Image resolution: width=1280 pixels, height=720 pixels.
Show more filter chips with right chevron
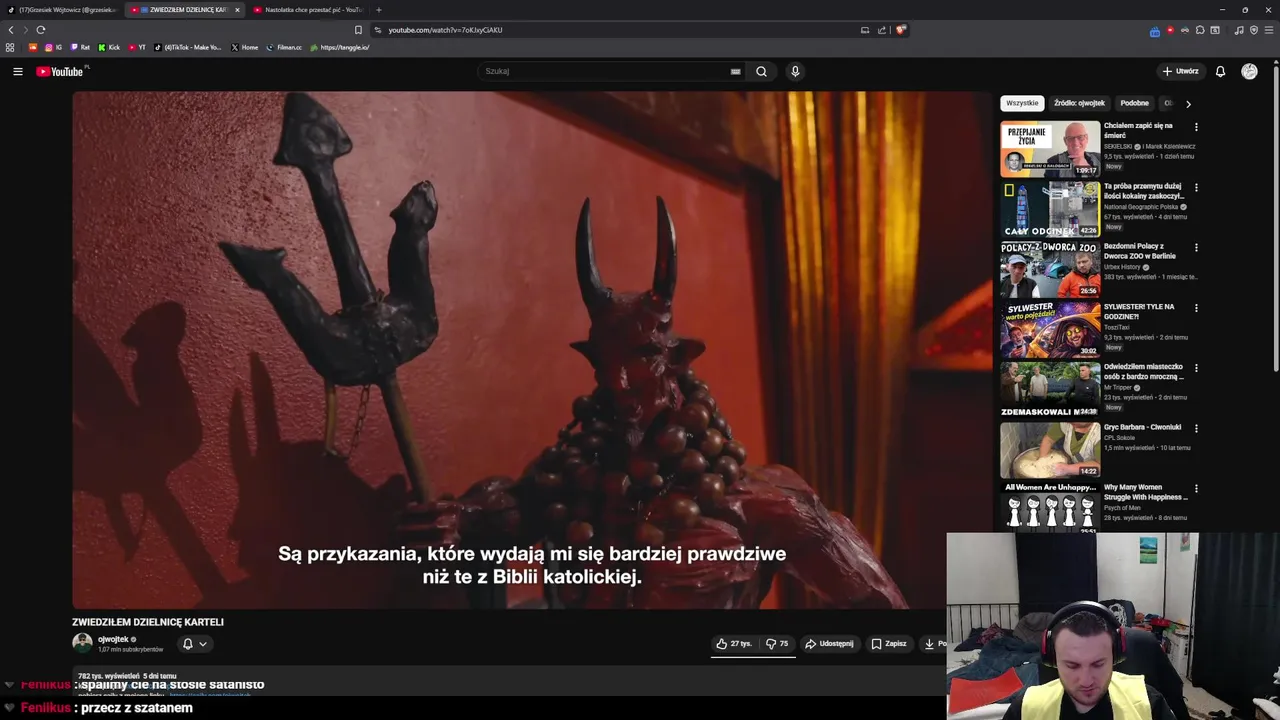1188,103
